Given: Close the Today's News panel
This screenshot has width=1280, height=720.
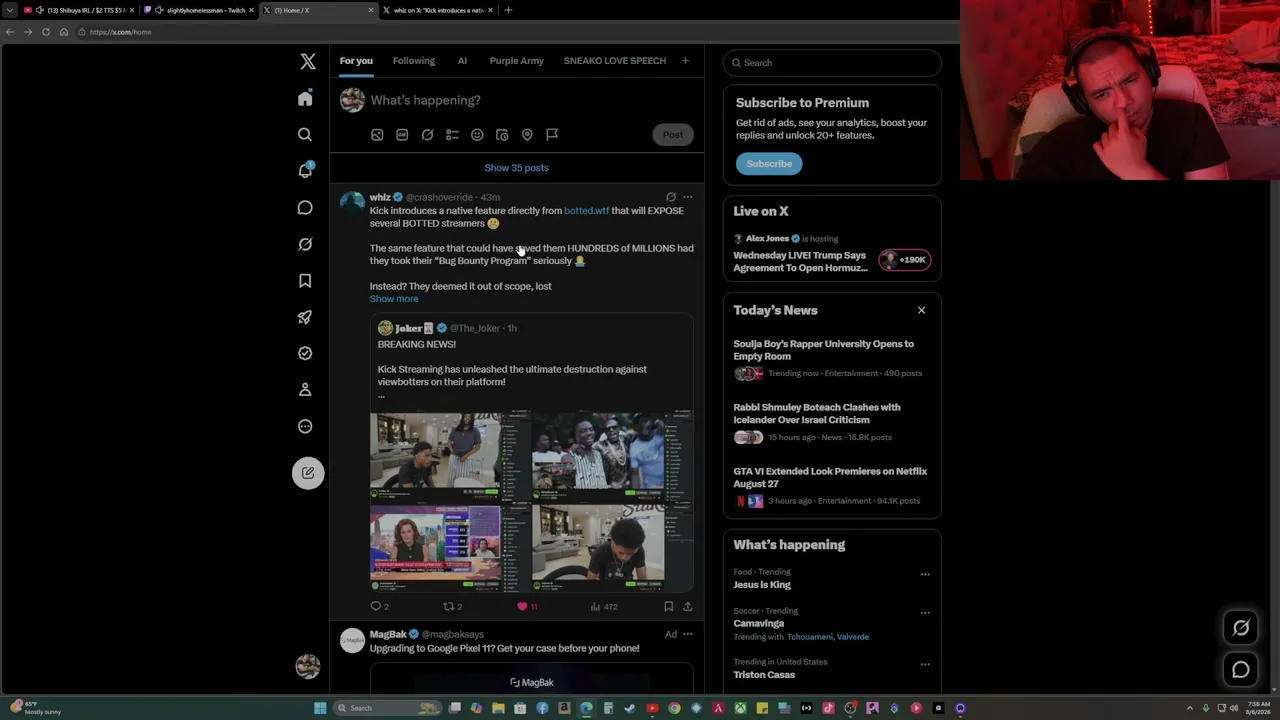Looking at the screenshot, I should (x=922, y=310).
